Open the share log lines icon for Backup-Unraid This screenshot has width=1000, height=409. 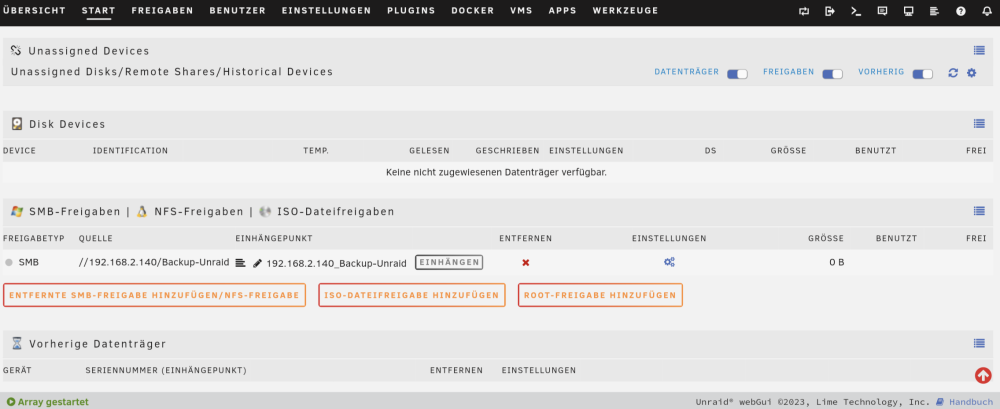[240, 262]
